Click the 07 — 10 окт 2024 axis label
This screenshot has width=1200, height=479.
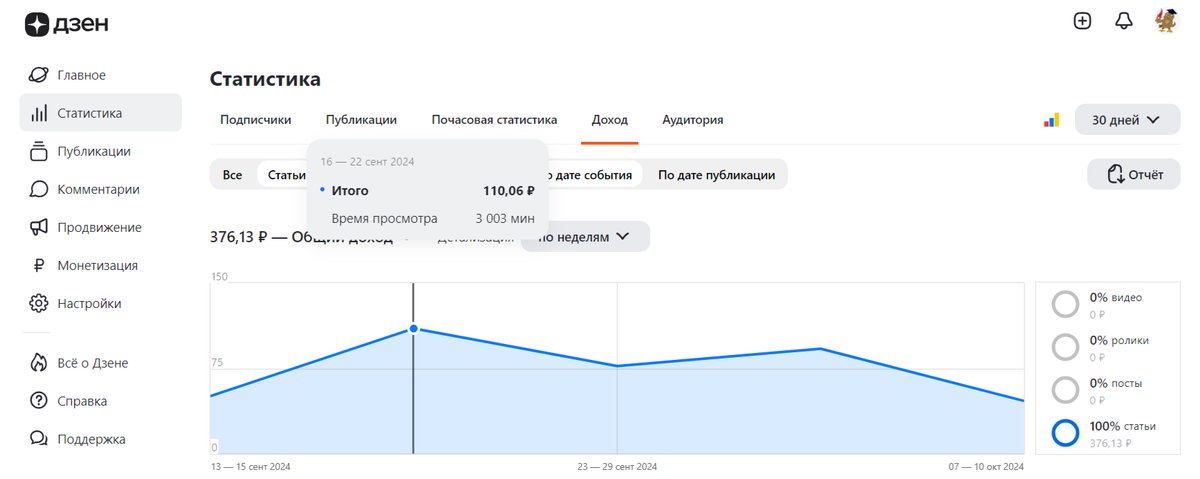click(986, 466)
